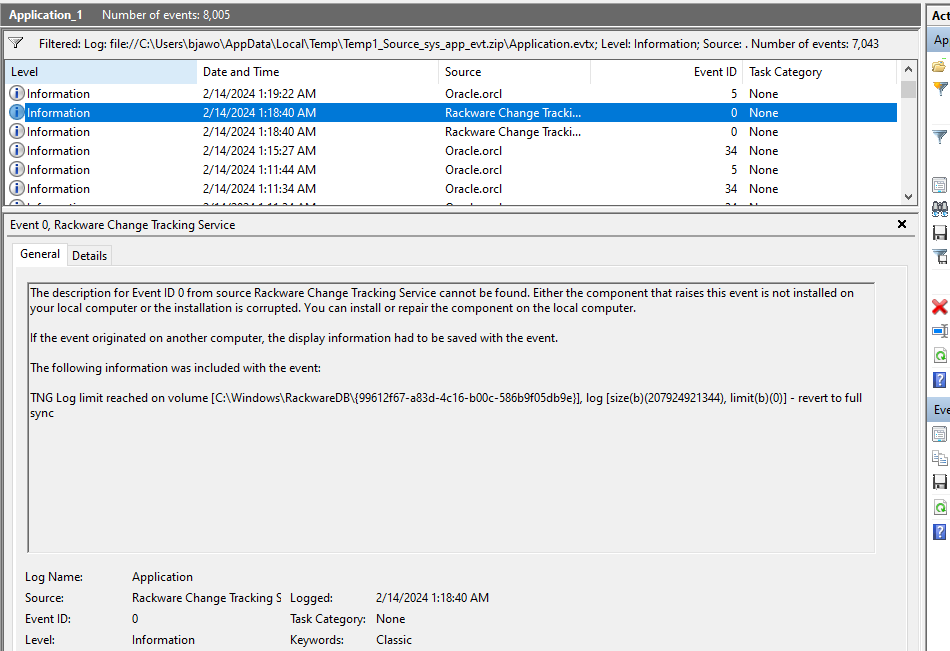This screenshot has height=651, width=950.
Task: Click event list scrollbar up arrow
Action: (x=908, y=69)
